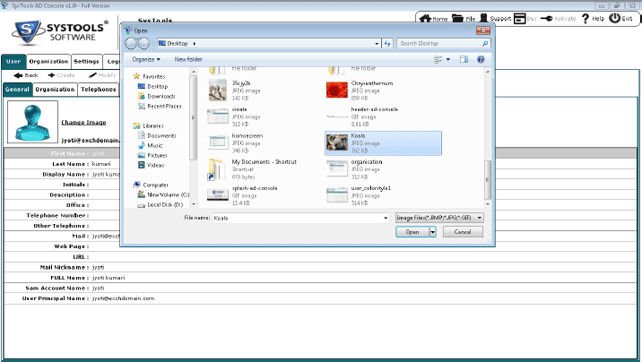The width and height of the screenshot is (642, 362).
Task: Toggle the preview pane icon
Action: [x=464, y=60]
